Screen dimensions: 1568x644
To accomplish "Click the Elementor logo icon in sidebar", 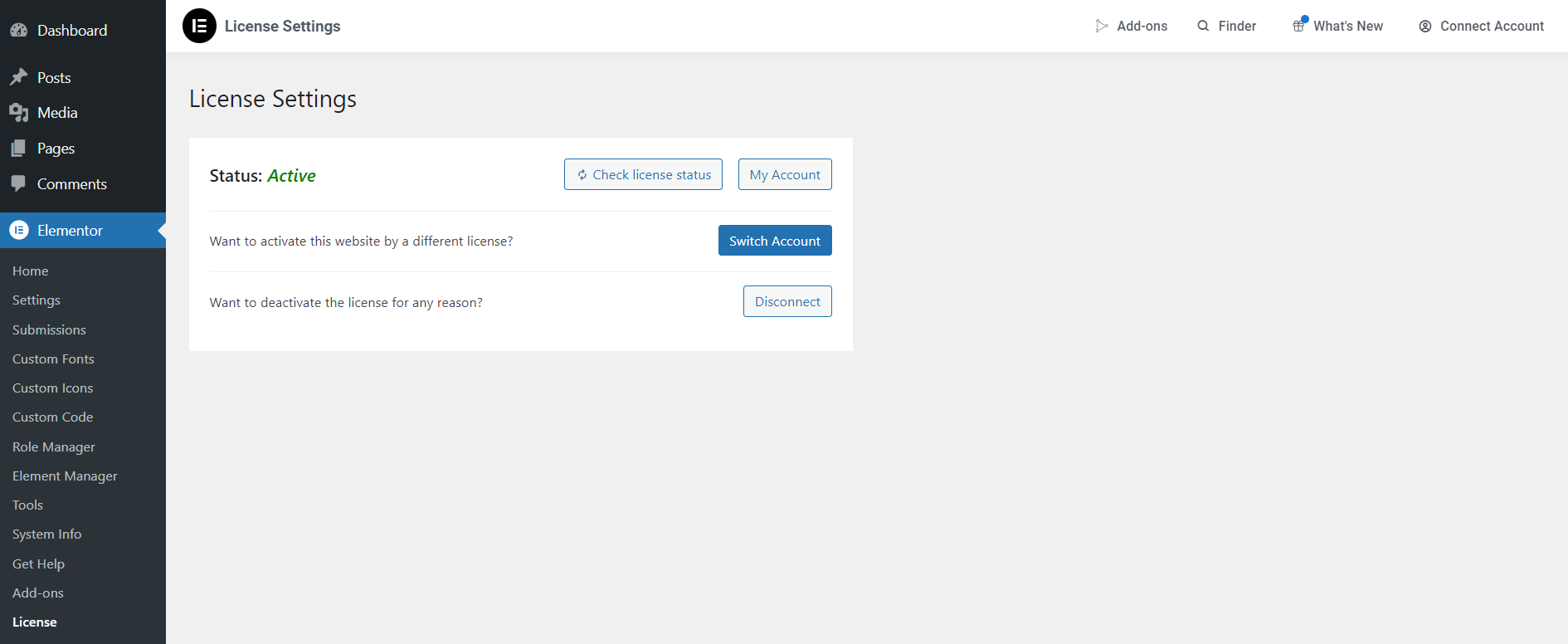I will [18, 230].
